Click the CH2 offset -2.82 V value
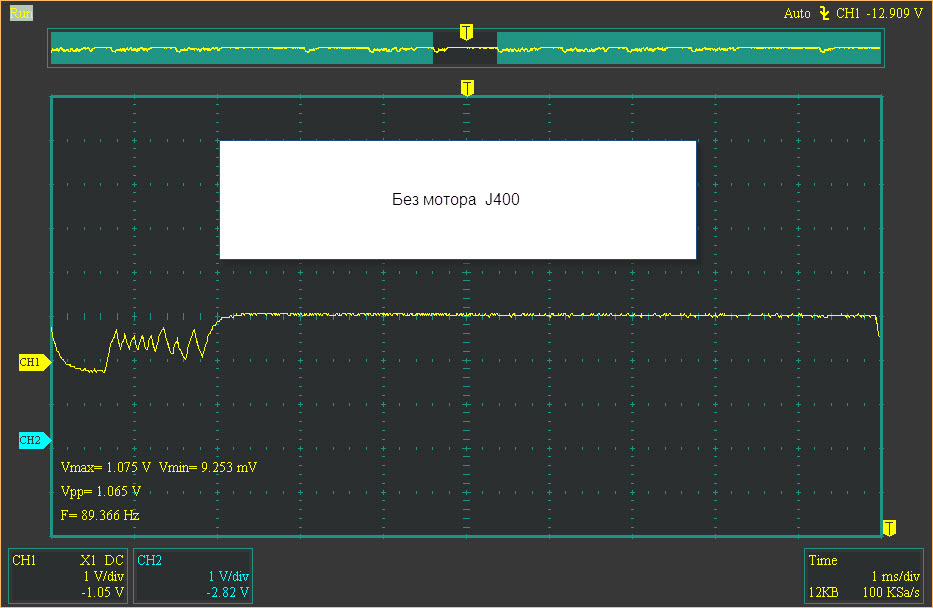 227,593
